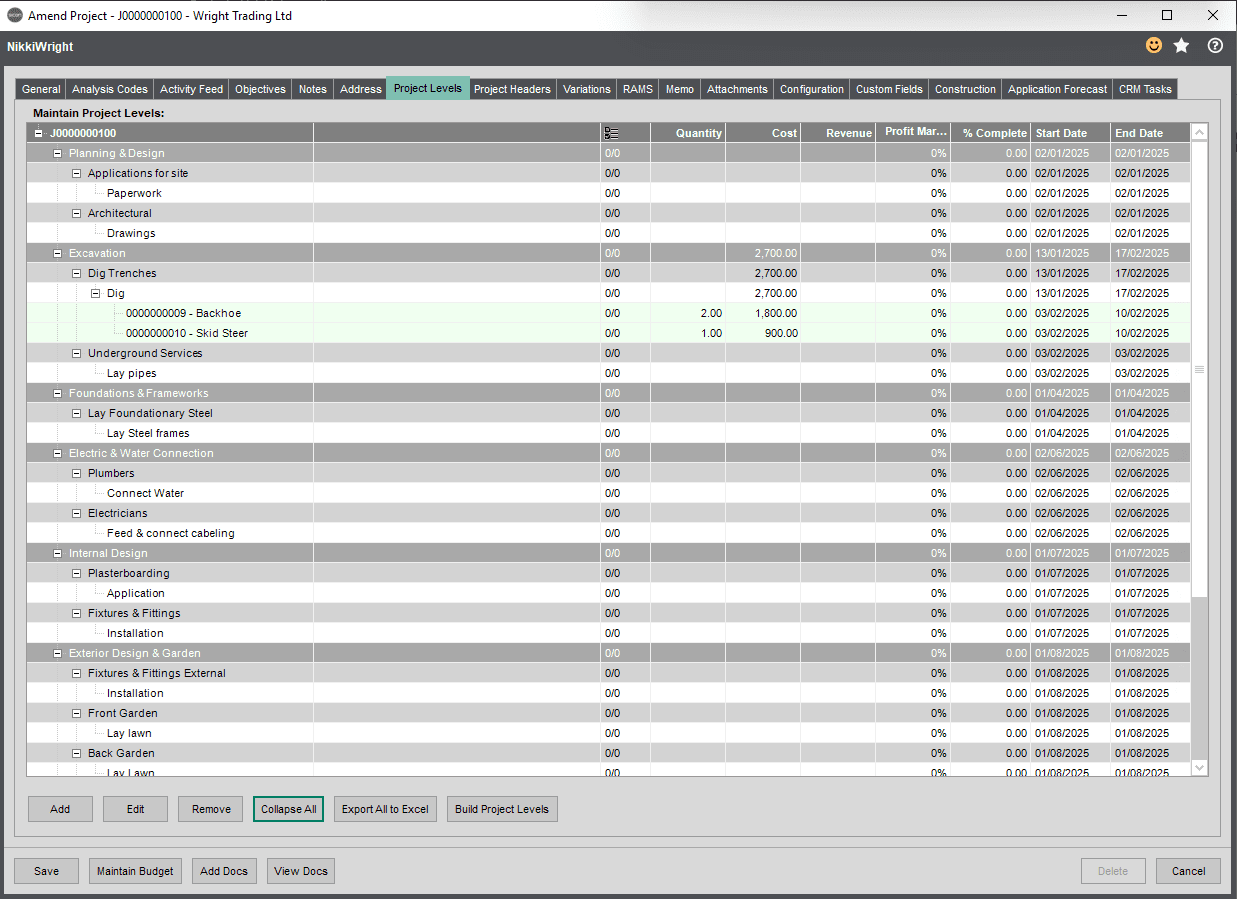Collapse Electric & Water Connection level
Image resolution: width=1237 pixels, height=899 pixels.
coord(58,453)
